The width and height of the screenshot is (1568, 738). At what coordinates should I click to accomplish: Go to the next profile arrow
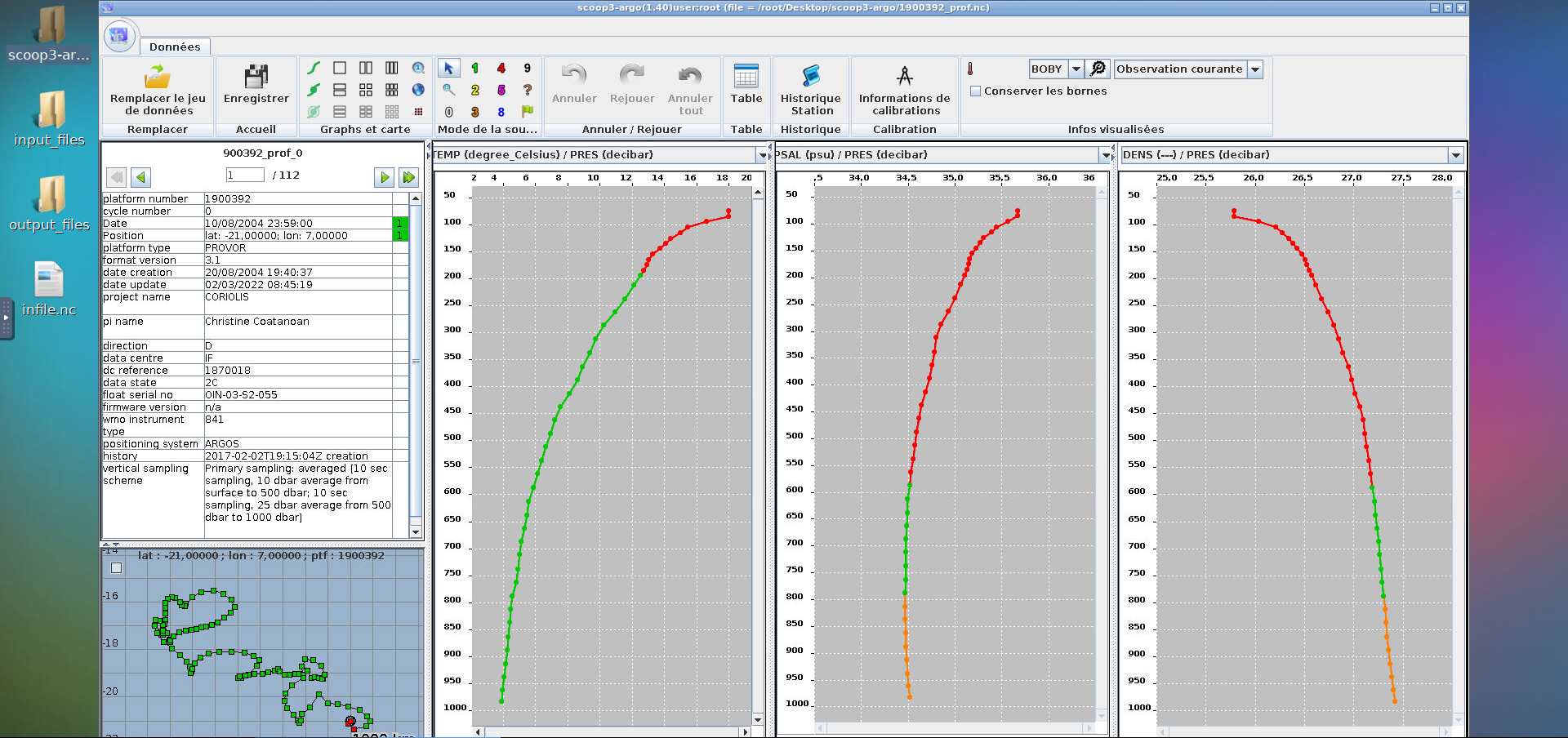tap(384, 177)
